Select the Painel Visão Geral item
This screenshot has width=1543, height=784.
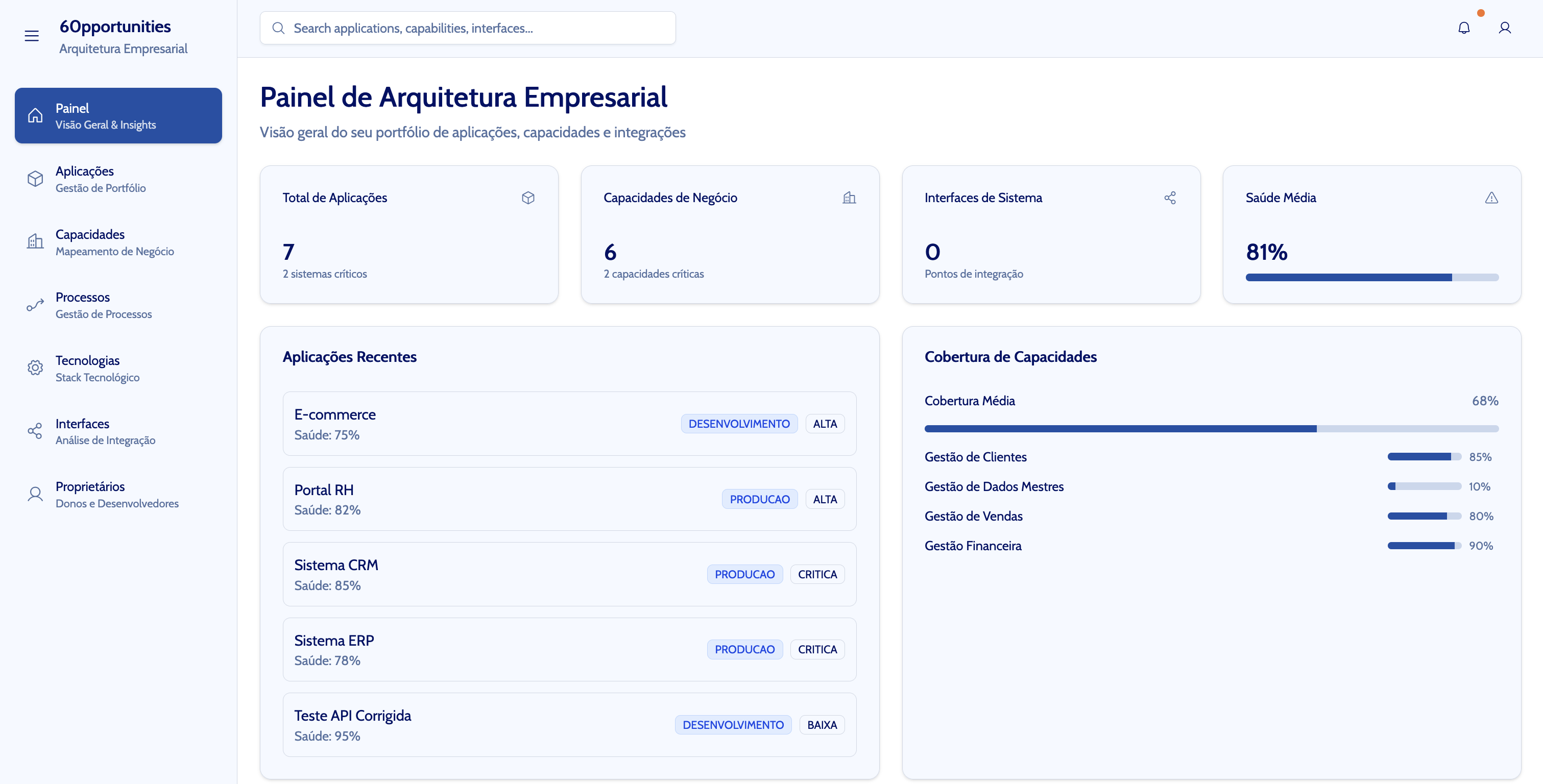tap(118, 115)
